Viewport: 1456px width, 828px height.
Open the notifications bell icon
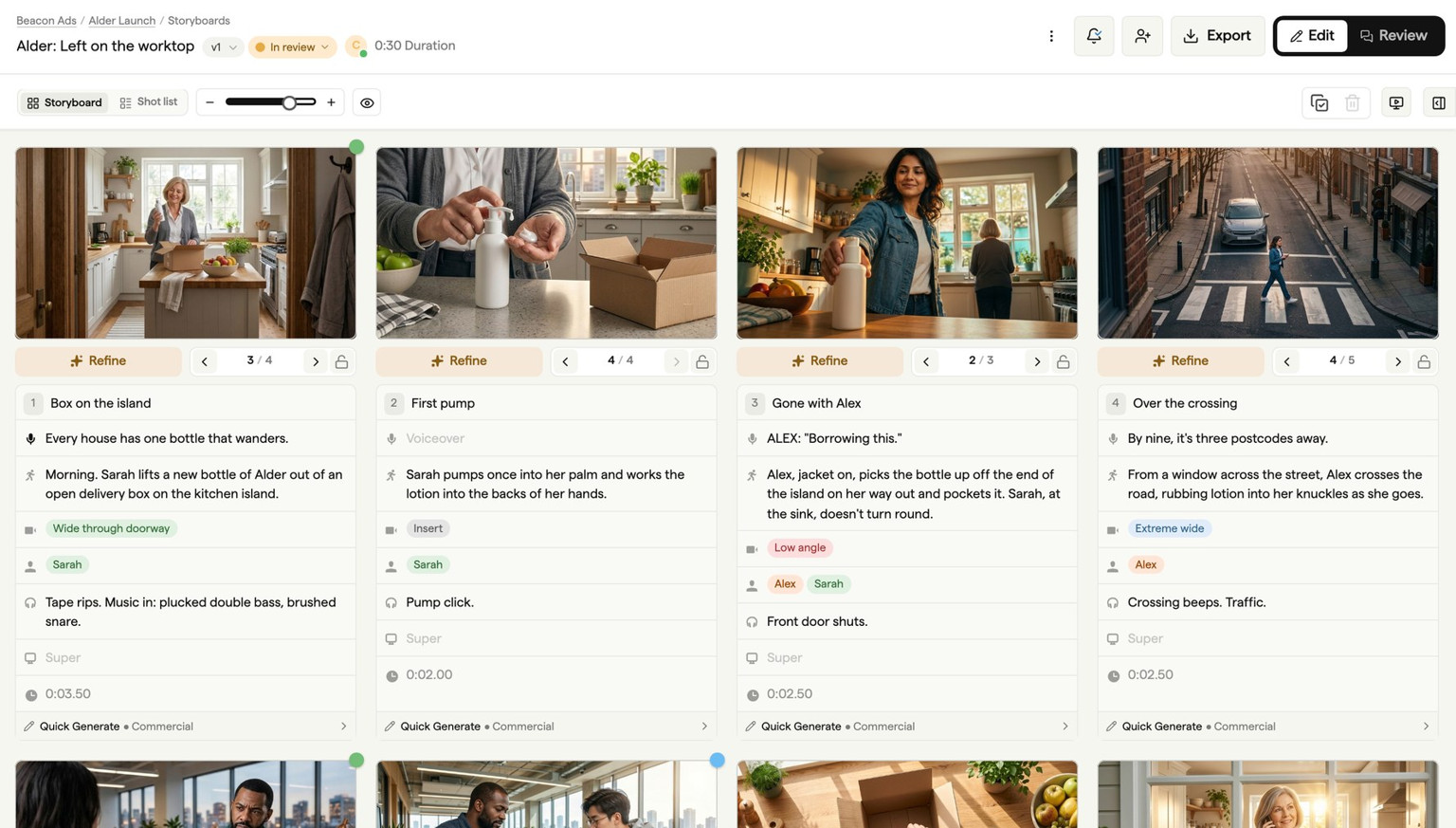coord(1094,36)
